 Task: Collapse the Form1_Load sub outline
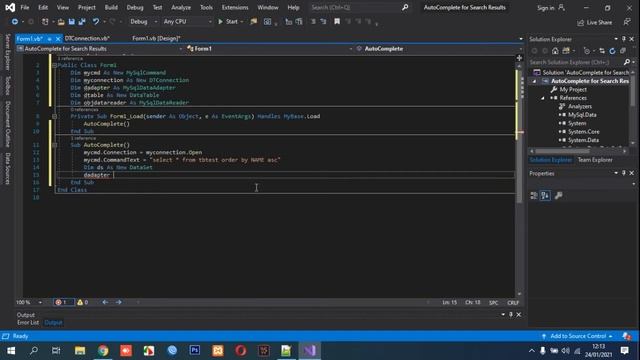[x=54, y=116]
